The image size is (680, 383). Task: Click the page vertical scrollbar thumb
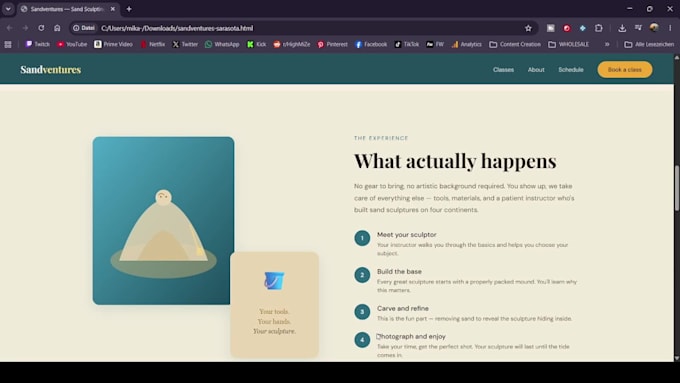click(x=677, y=188)
